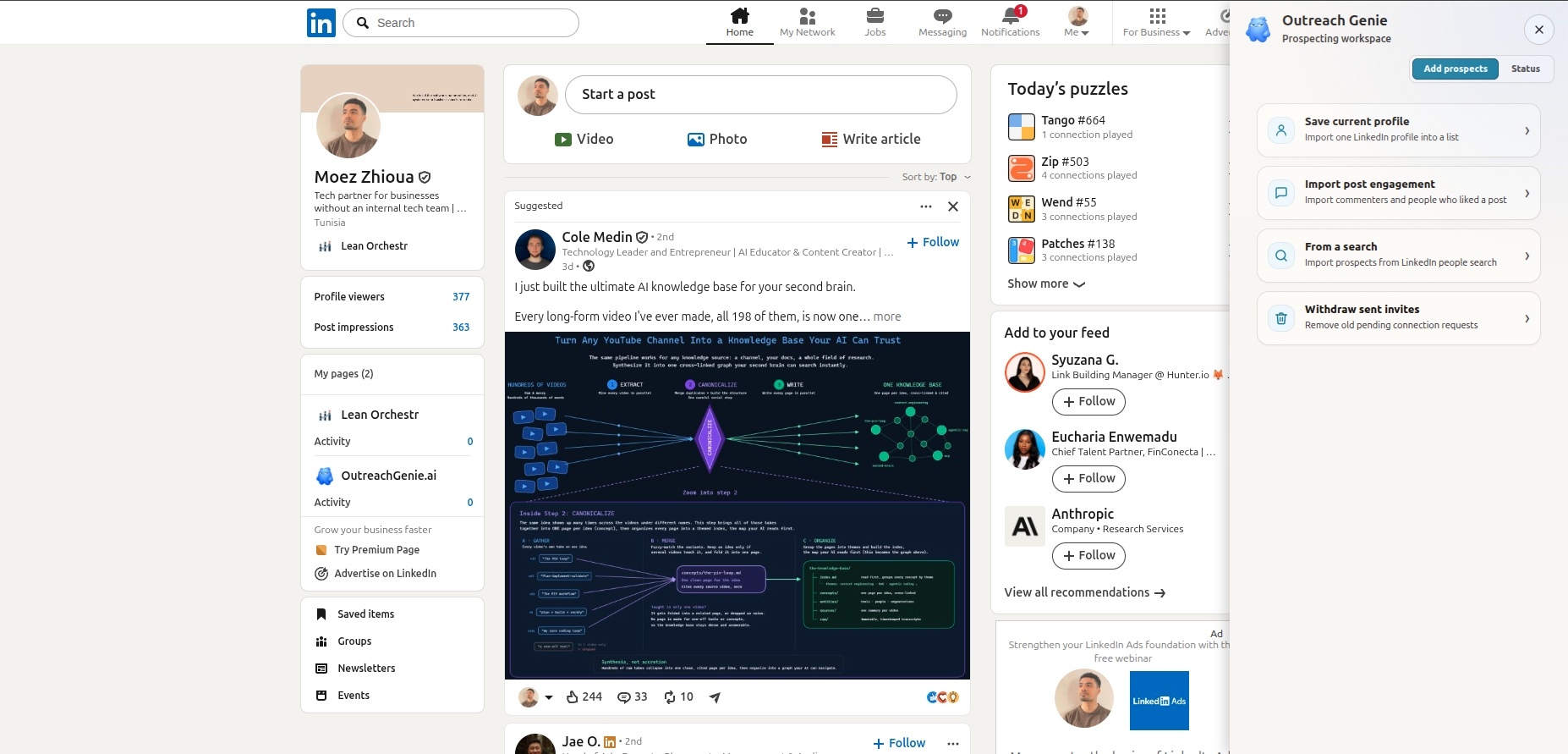Open Moez Zhioua profile name
Screen dimensions: 1568x754
point(364,177)
